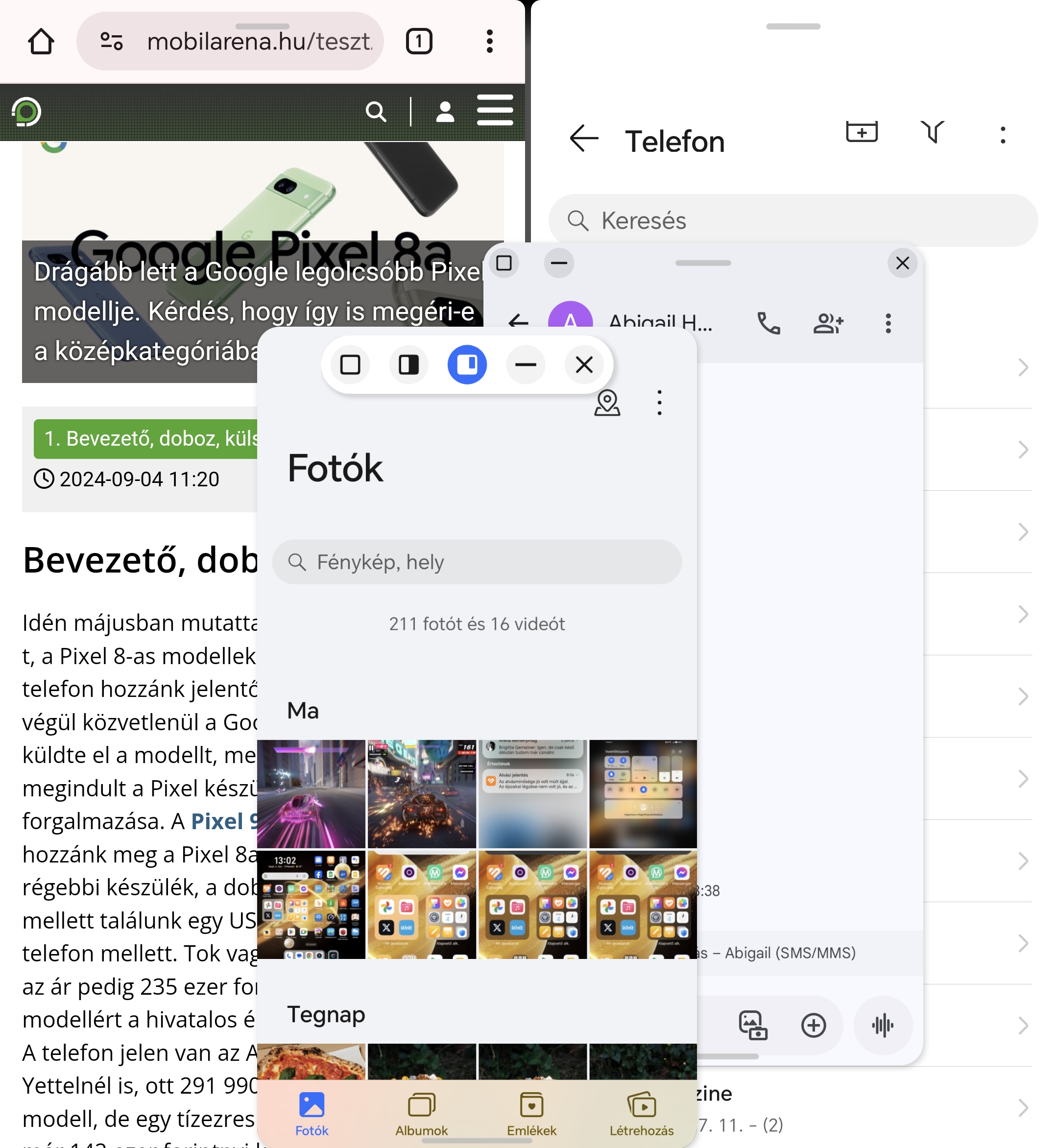Tap the plus attachment icon in composer
This screenshot has width=1056, height=1148.
point(814,1025)
